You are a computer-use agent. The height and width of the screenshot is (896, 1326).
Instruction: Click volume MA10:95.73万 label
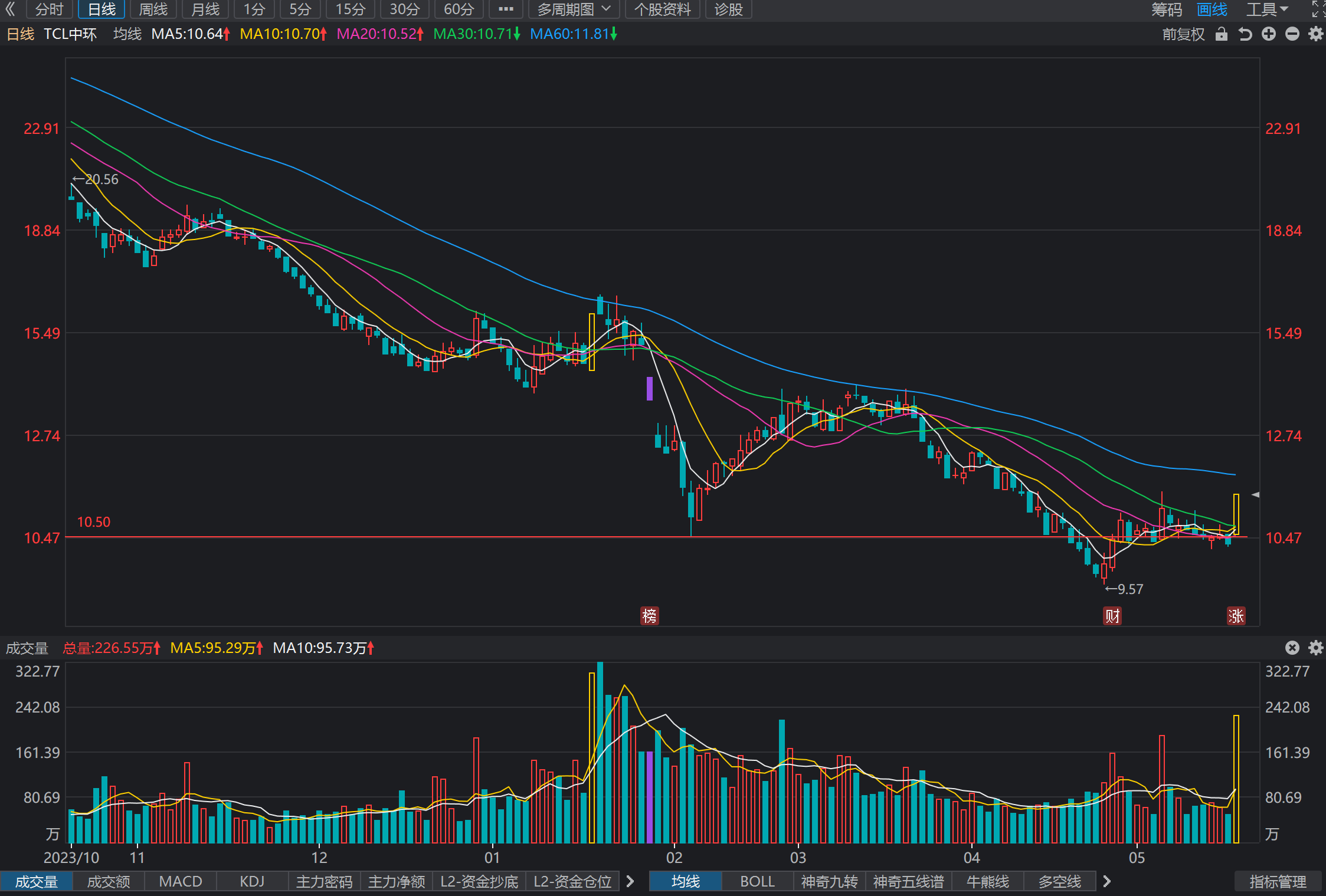coord(323,648)
